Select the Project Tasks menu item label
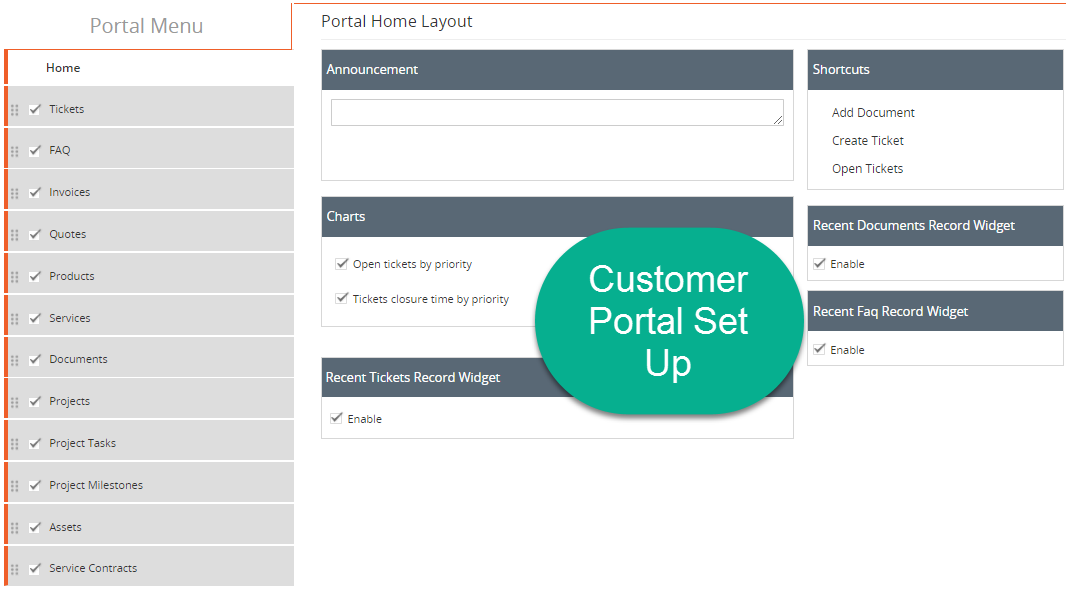 (x=82, y=443)
